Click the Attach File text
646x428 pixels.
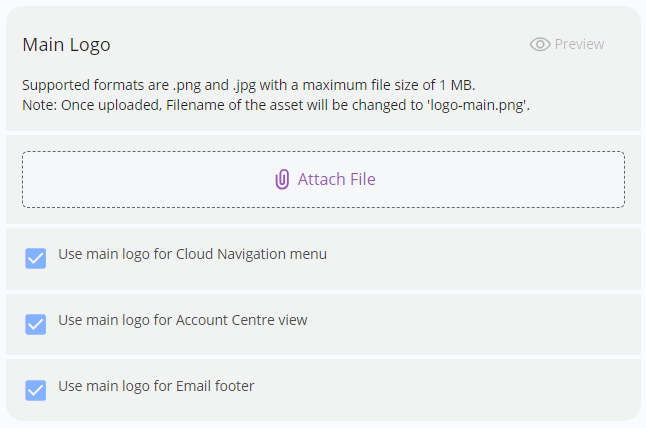(x=336, y=180)
